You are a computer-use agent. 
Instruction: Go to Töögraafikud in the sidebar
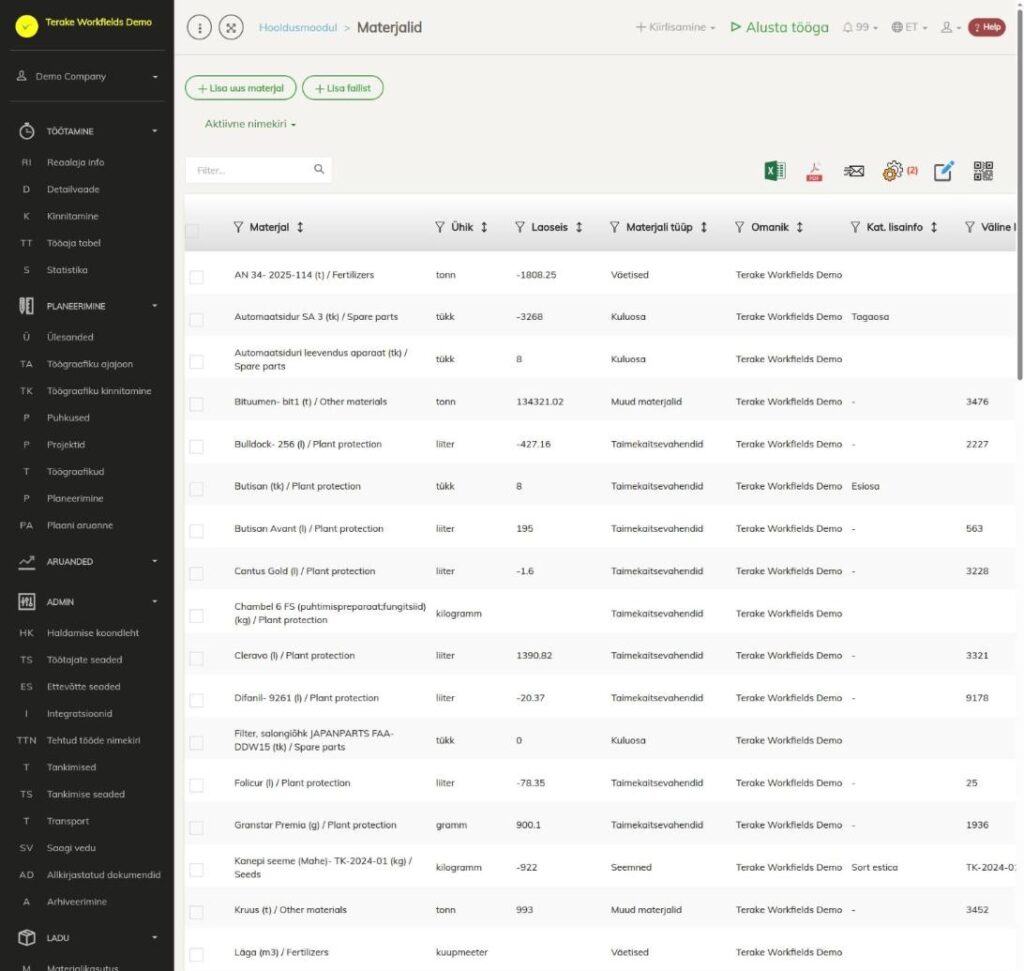(75, 471)
